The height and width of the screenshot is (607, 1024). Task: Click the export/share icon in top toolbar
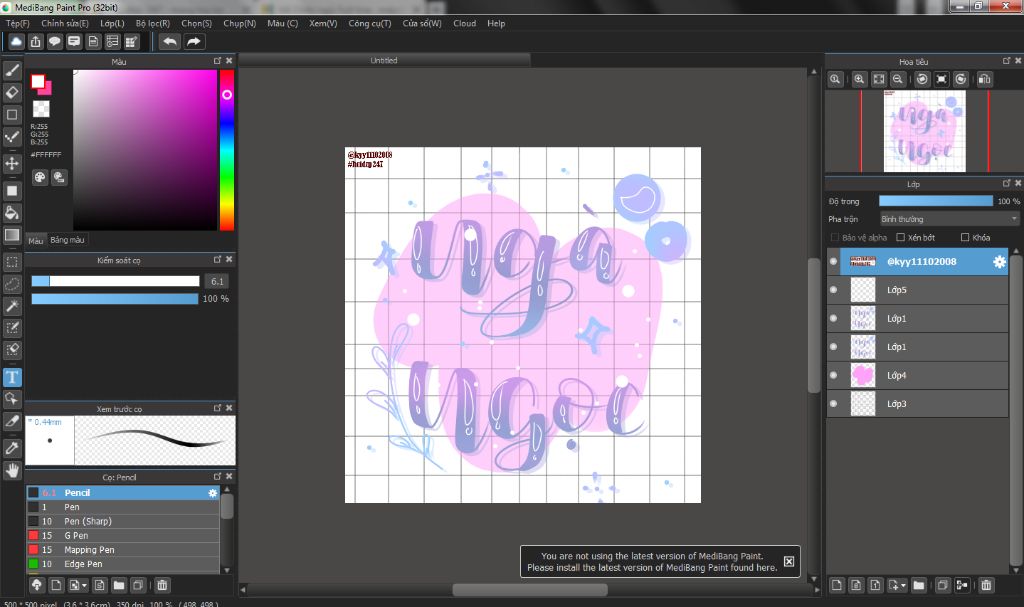pyautogui.click(x=35, y=42)
